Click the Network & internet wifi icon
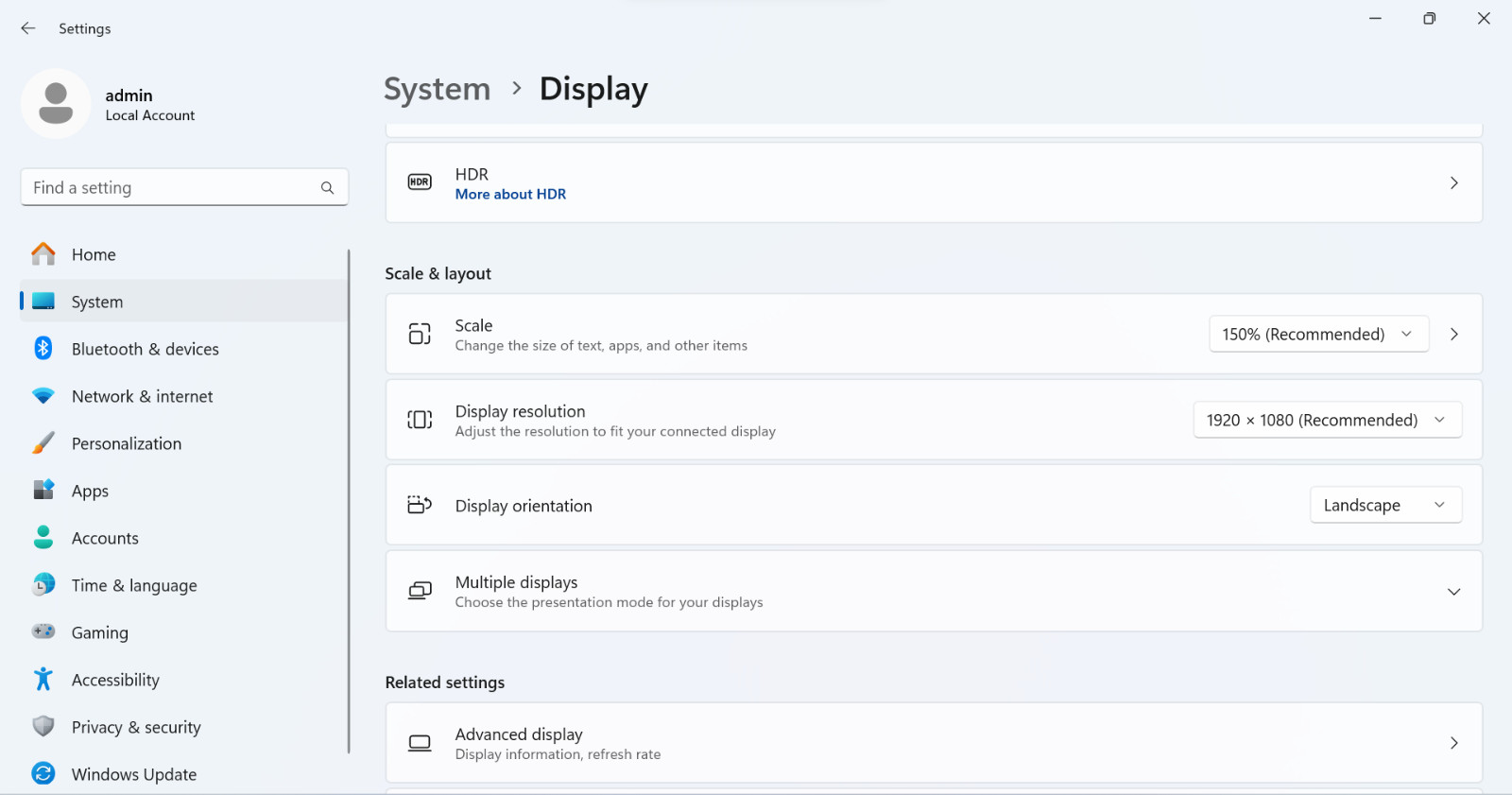Screen dimensions: 1512x795 43,396
